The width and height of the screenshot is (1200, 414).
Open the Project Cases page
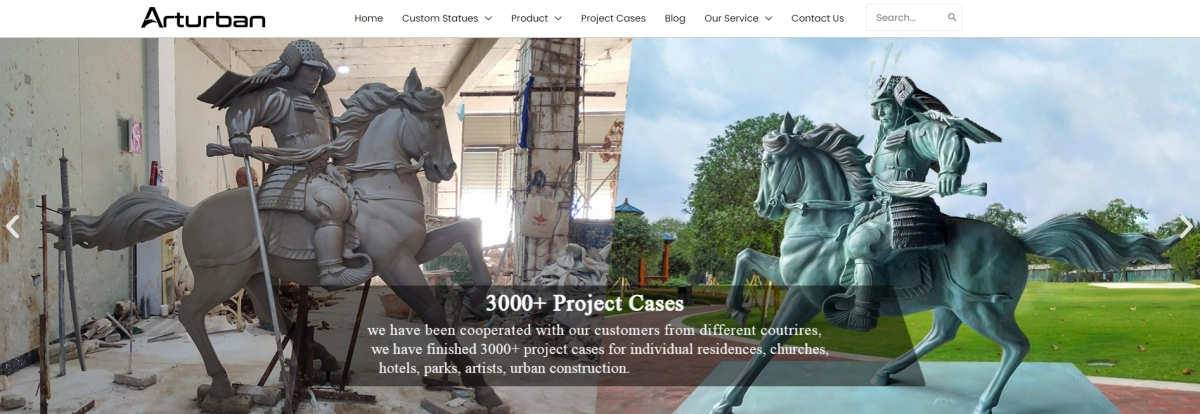(613, 18)
